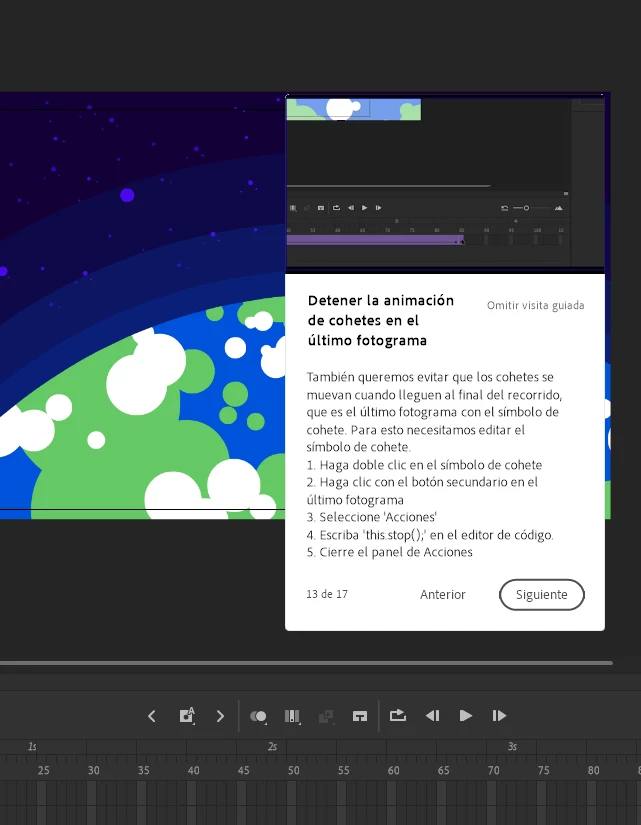The width and height of the screenshot is (641, 825).
Task: Play the timeline animation
Action: 466,716
